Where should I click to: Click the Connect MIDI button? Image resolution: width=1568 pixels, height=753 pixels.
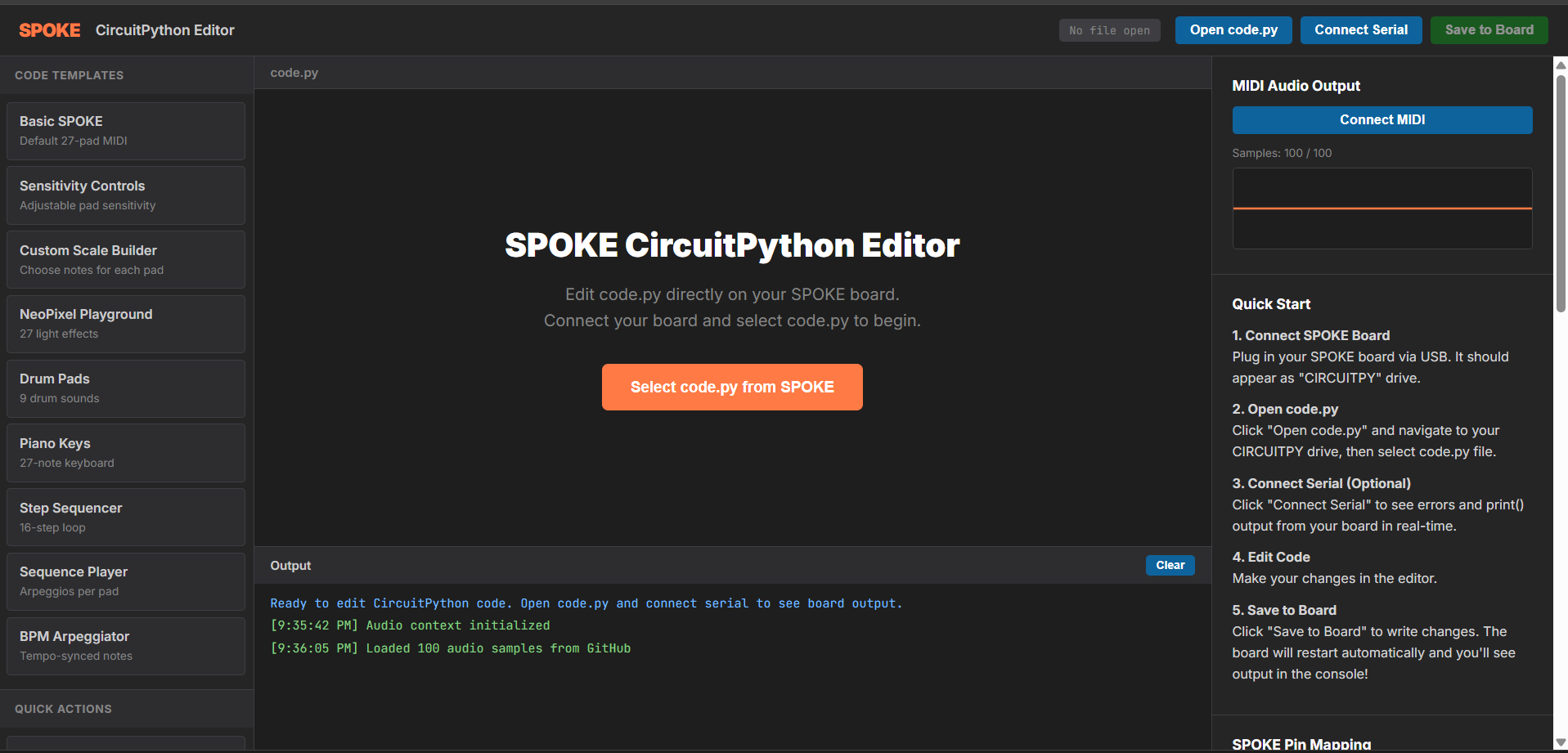tap(1382, 120)
